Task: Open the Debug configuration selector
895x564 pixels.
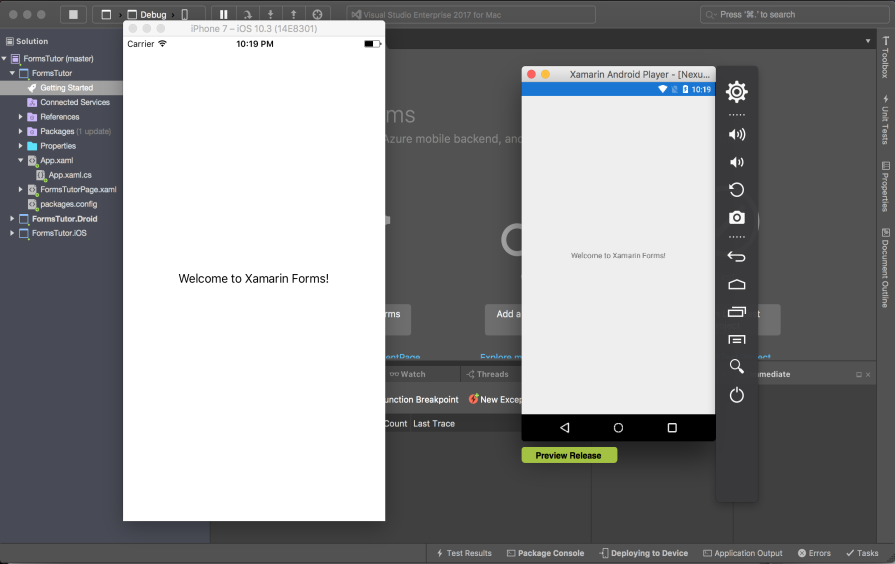Action: pyautogui.click(x=153, y=14)
